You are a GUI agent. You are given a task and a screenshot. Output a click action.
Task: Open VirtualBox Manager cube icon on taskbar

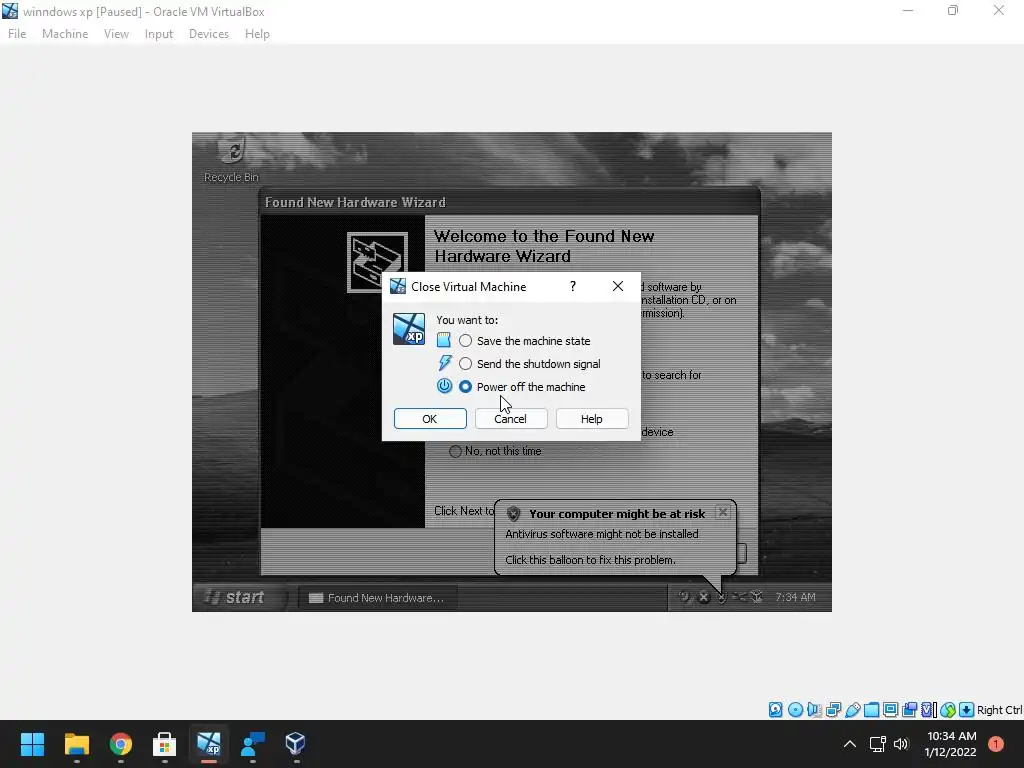[295, 744]
